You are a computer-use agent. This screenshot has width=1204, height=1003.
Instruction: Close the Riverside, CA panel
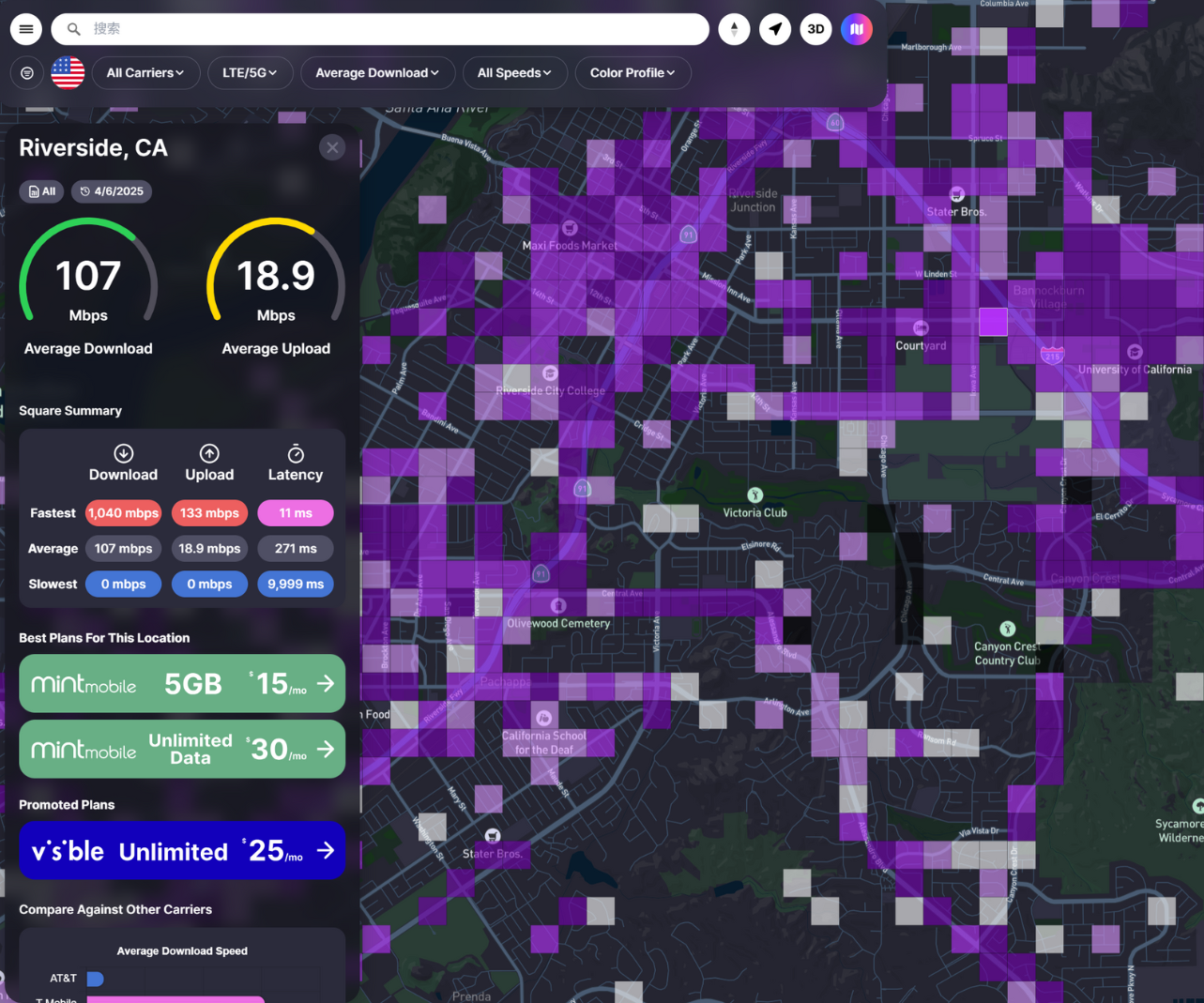coord(332,148)
